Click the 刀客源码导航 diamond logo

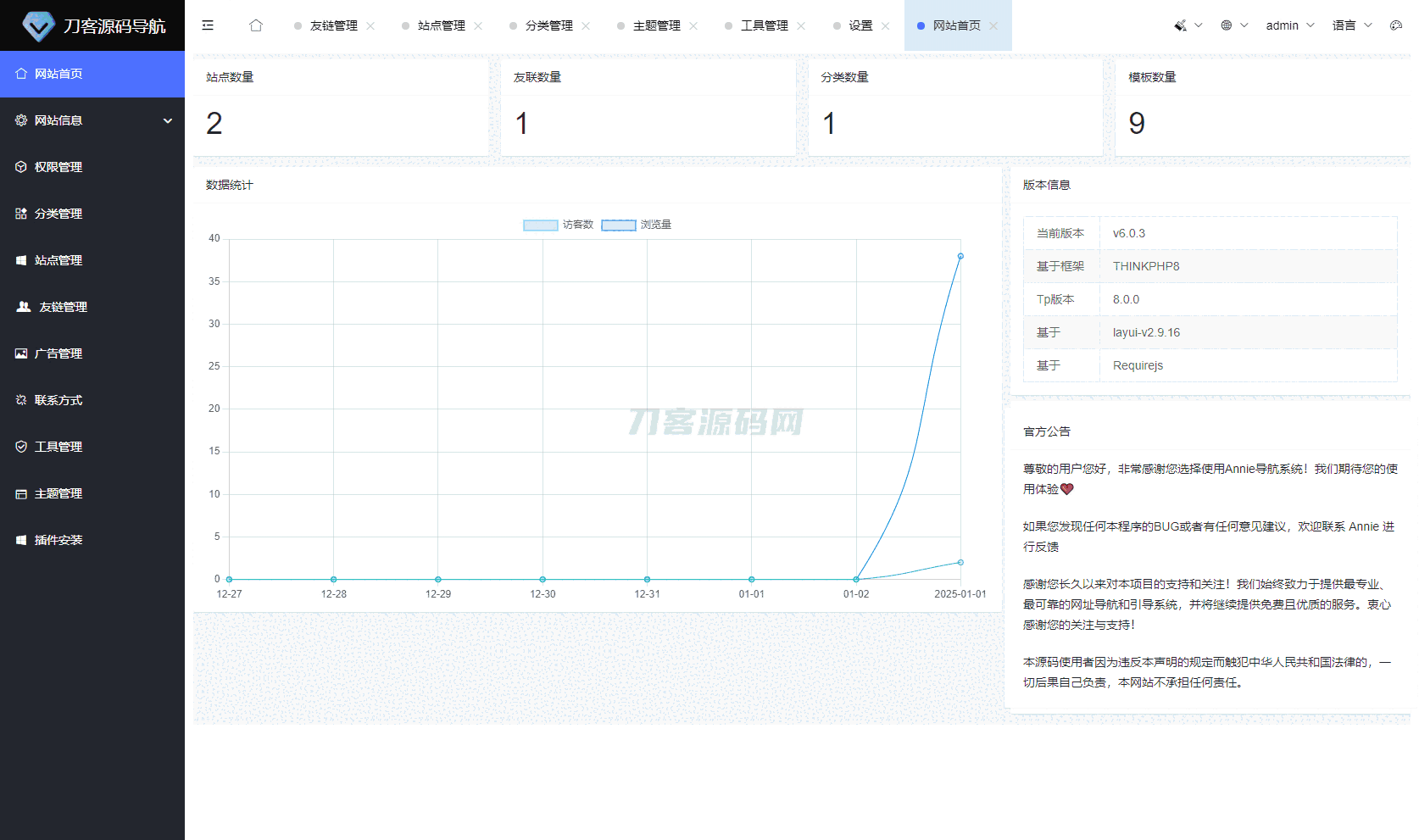pyautogui.click(x=38, y=25)
